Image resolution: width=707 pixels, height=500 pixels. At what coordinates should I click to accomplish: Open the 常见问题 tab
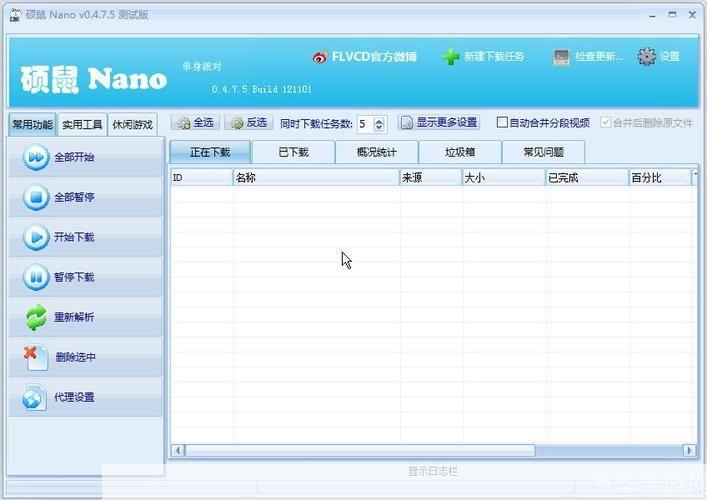click(x=543, y=152)
